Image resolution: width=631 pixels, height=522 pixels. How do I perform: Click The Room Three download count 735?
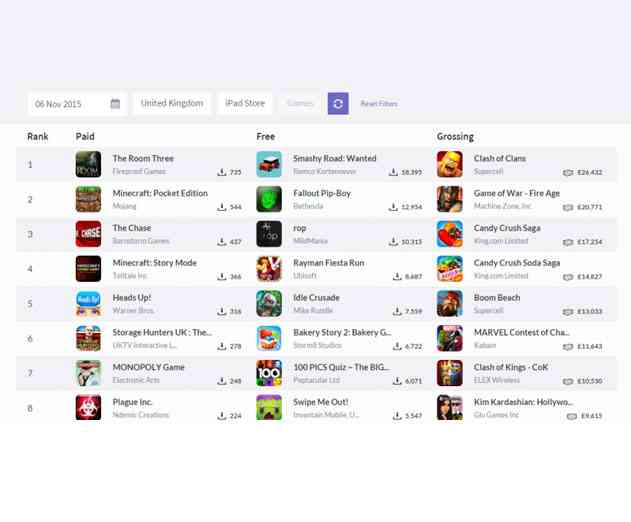click(x=229, y=172)
